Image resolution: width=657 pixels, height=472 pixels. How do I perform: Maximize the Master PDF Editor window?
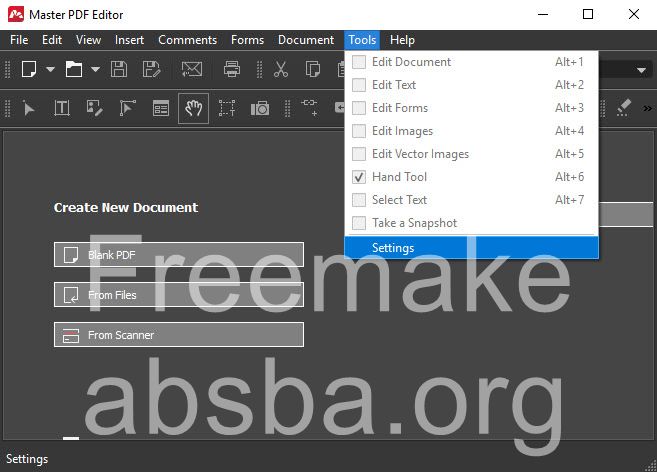click(588, 14)
